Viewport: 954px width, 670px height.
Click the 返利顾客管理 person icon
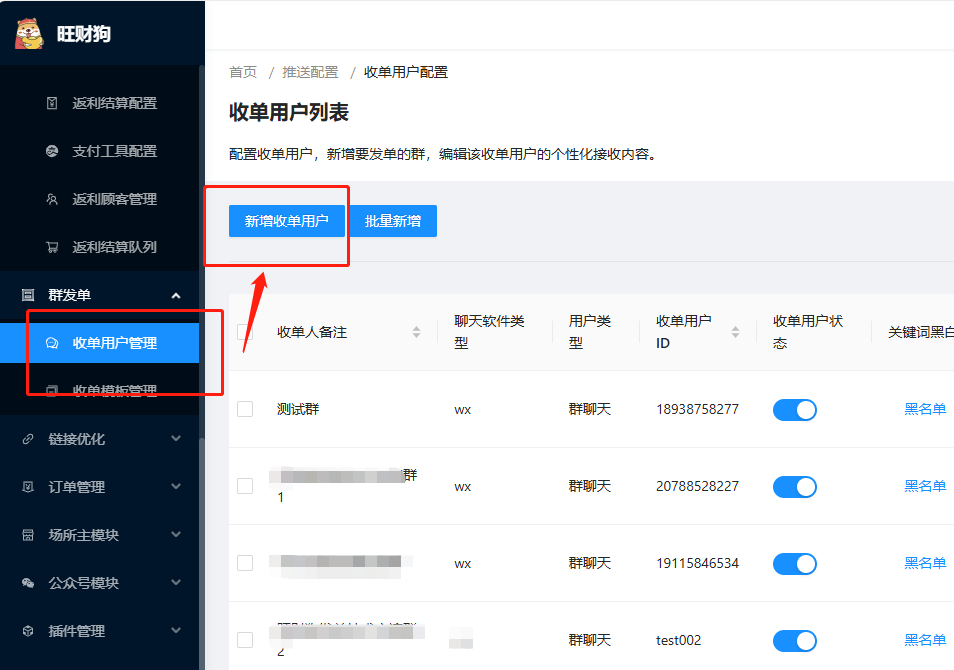tap(53, 199)
